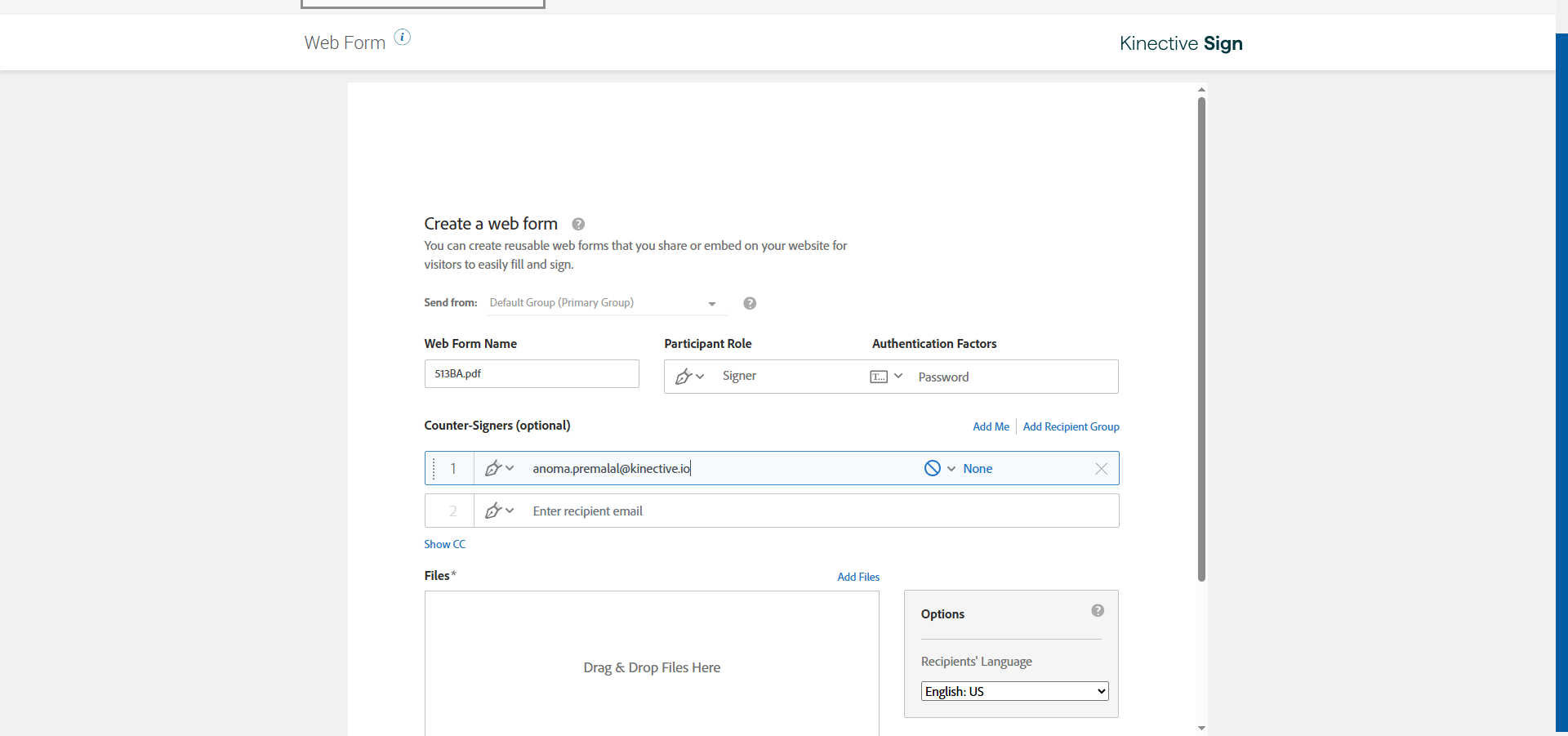Open the Options panel help icon
This screenshot has width=1568, height=736.
coord(1098,611)
